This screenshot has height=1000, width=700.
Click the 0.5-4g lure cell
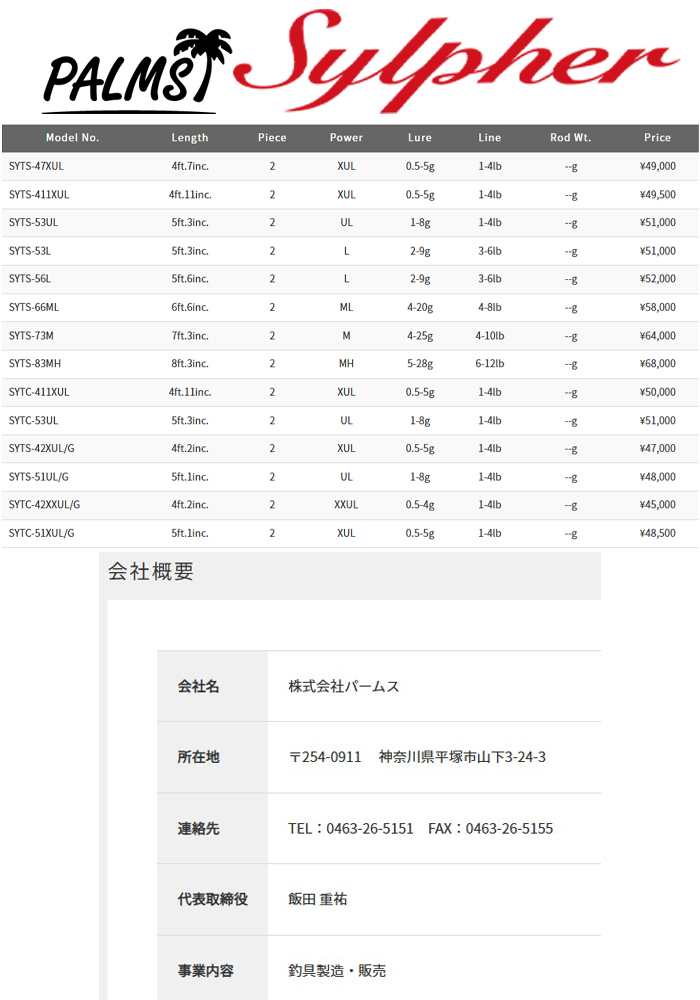(x=420, y=505)
